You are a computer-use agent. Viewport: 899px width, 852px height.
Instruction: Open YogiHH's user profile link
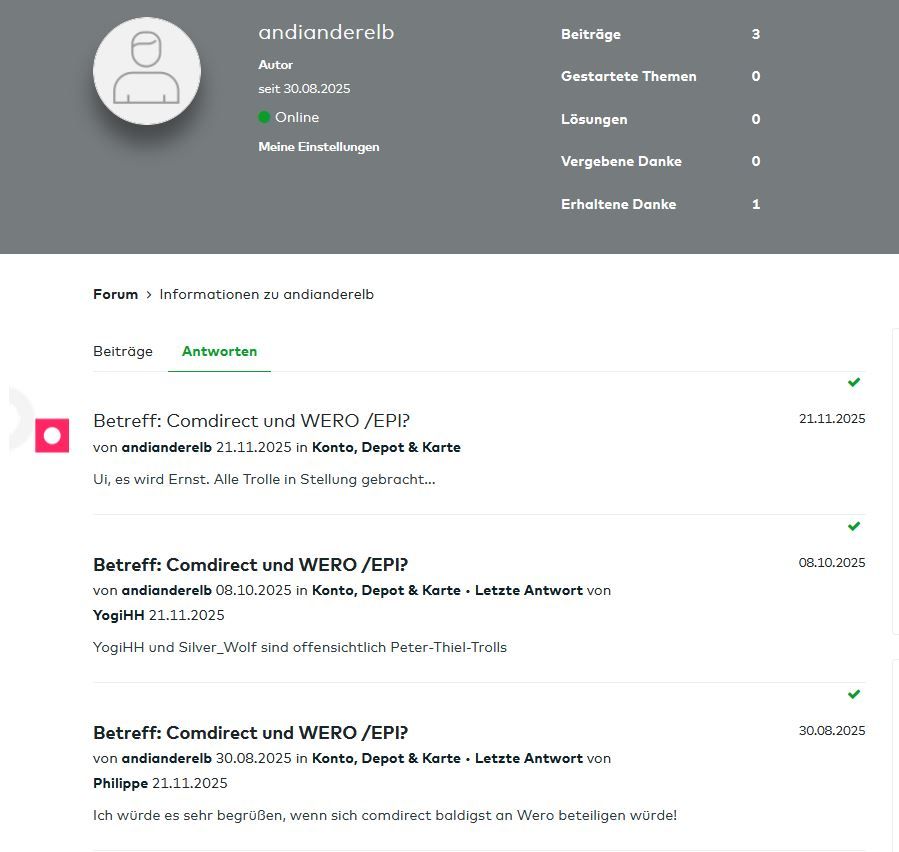tap(118, 615)
